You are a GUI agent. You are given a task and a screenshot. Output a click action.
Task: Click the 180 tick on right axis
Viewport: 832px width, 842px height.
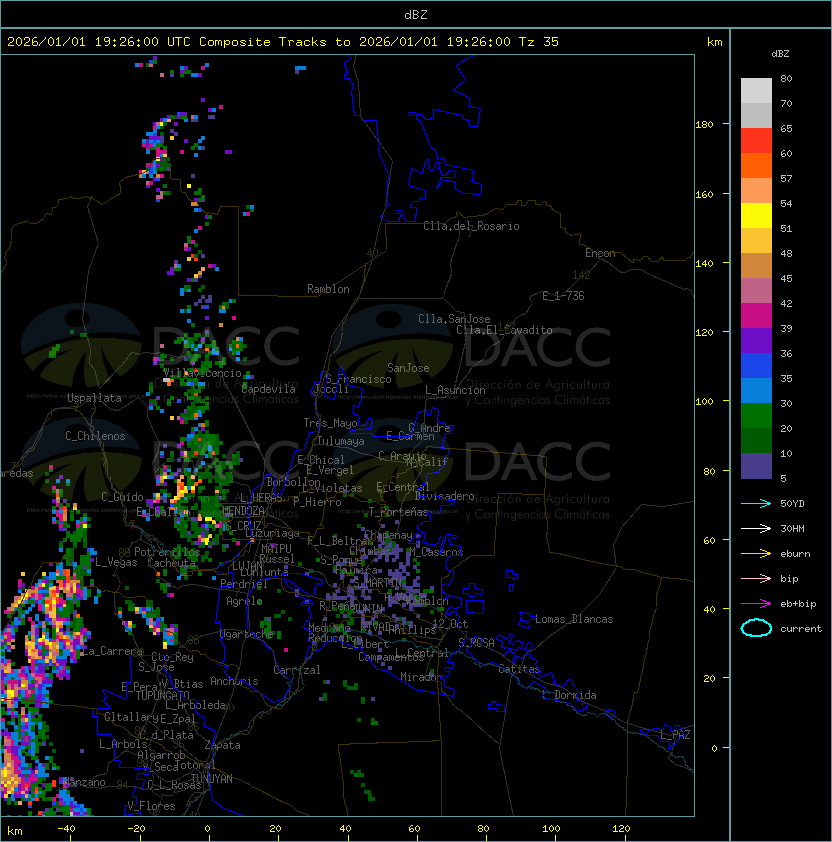click(x=704, y=125)
